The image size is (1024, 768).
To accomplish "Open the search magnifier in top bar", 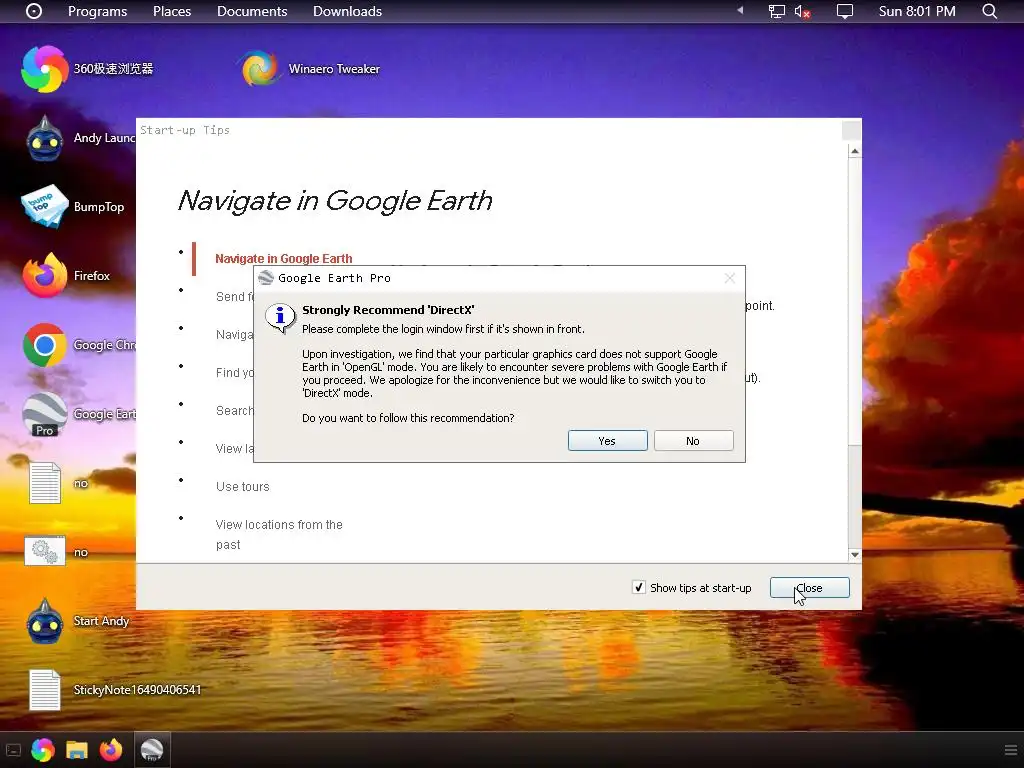I will [x=990, y=11].
